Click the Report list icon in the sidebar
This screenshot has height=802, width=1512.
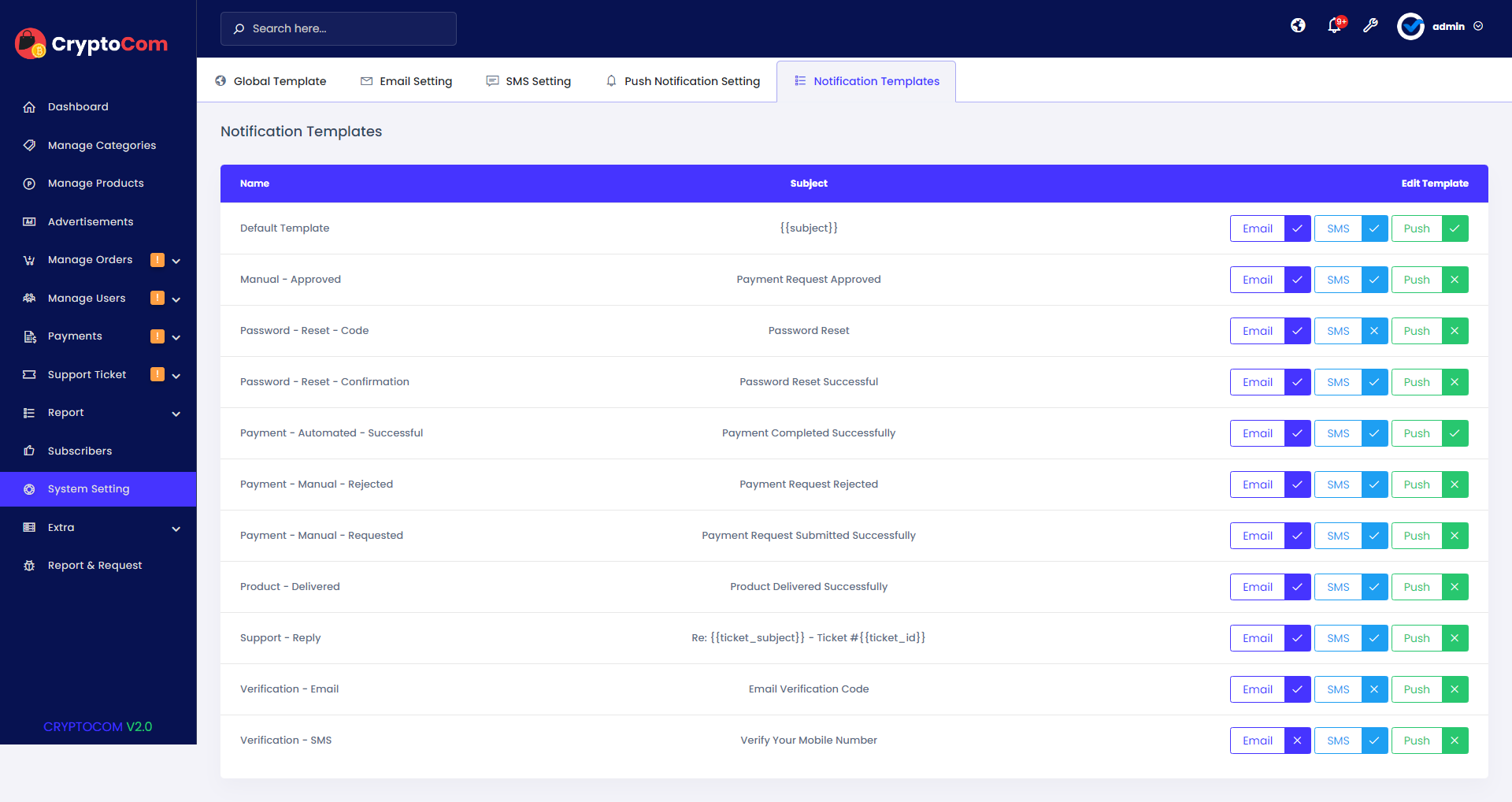pyautogui.click(x=29, y=413)
